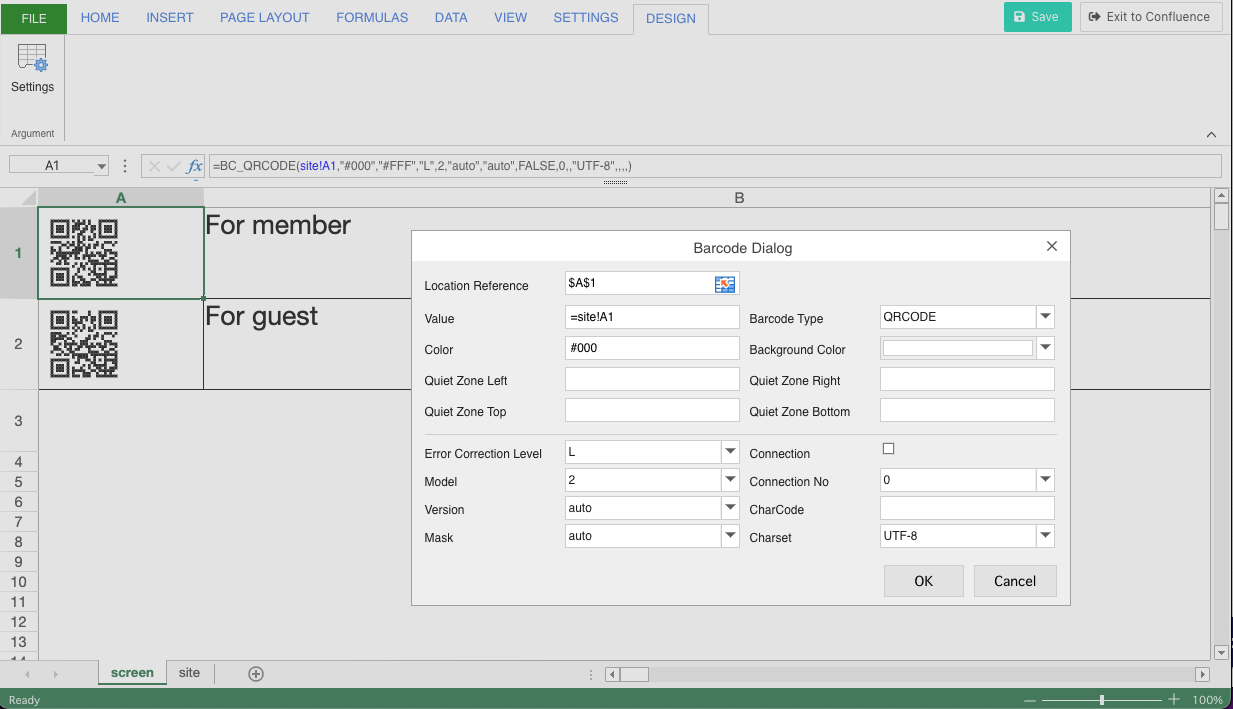The height and width of the screenshot is (709, 1233).
Task: Open the Mask dropdown
Action: (730, 536)
